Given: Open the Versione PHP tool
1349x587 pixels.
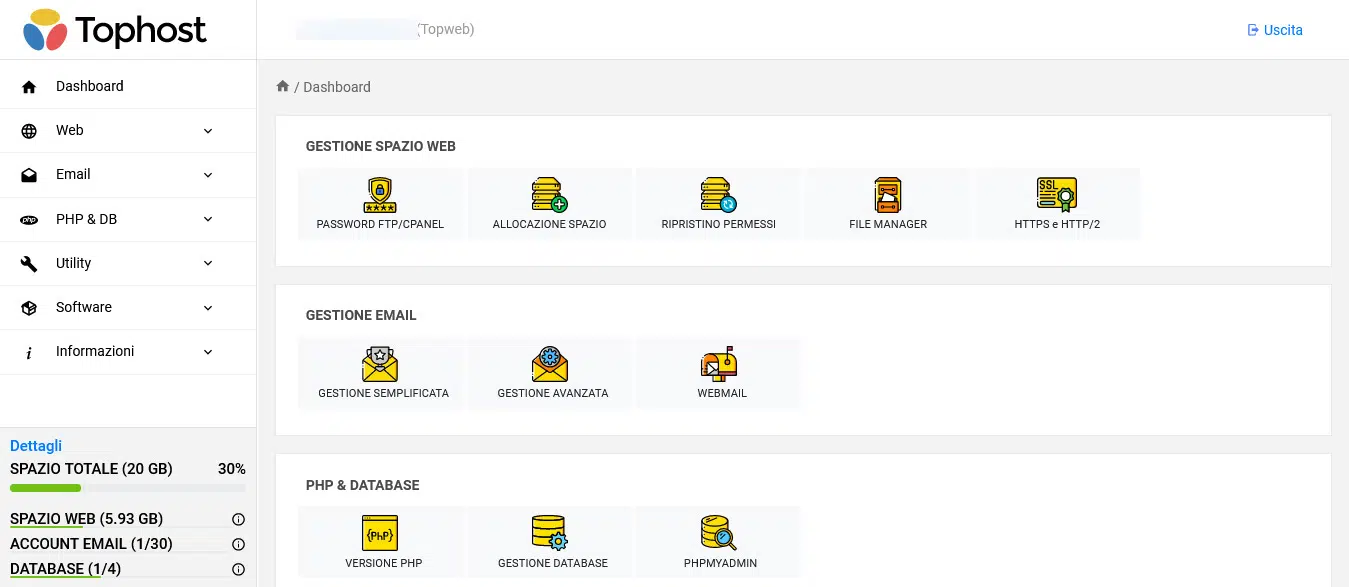Looking at the screenshot, I should (382, 541).
